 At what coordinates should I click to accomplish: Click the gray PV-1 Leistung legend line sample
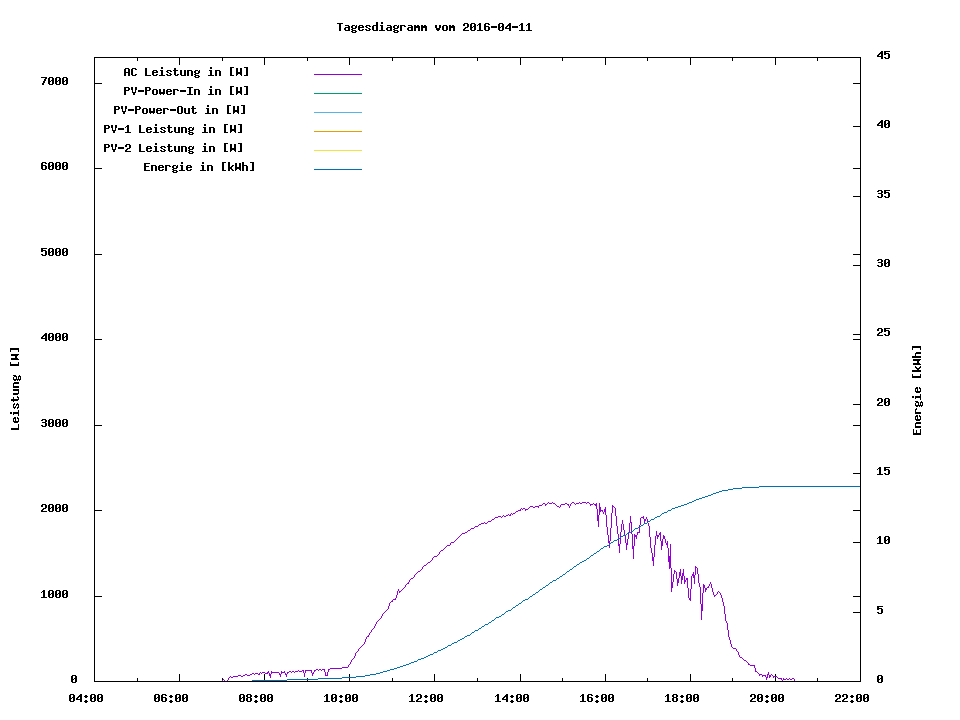click(x=337, y=131)
